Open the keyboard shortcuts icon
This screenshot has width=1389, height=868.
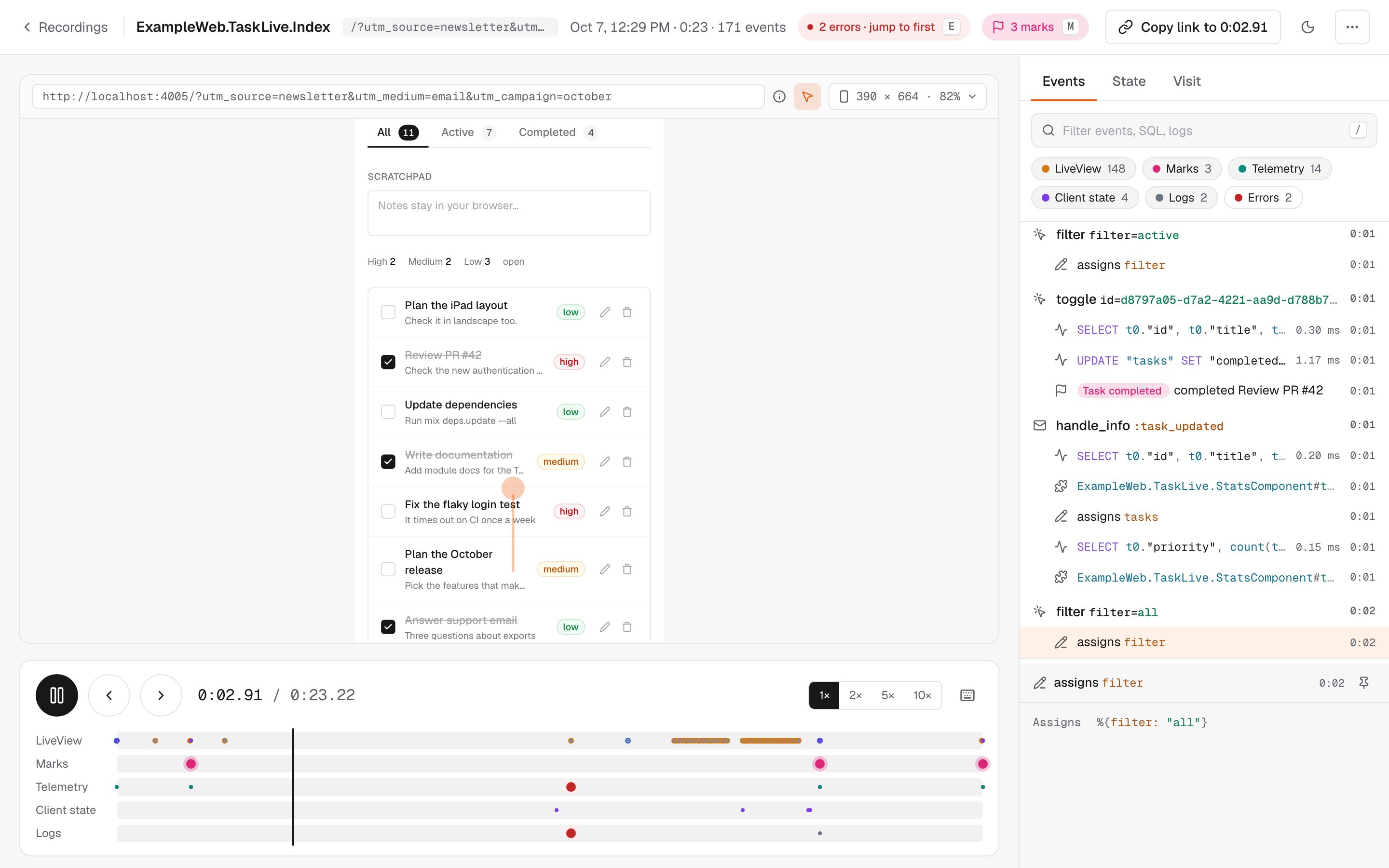(x=967, y=695)
